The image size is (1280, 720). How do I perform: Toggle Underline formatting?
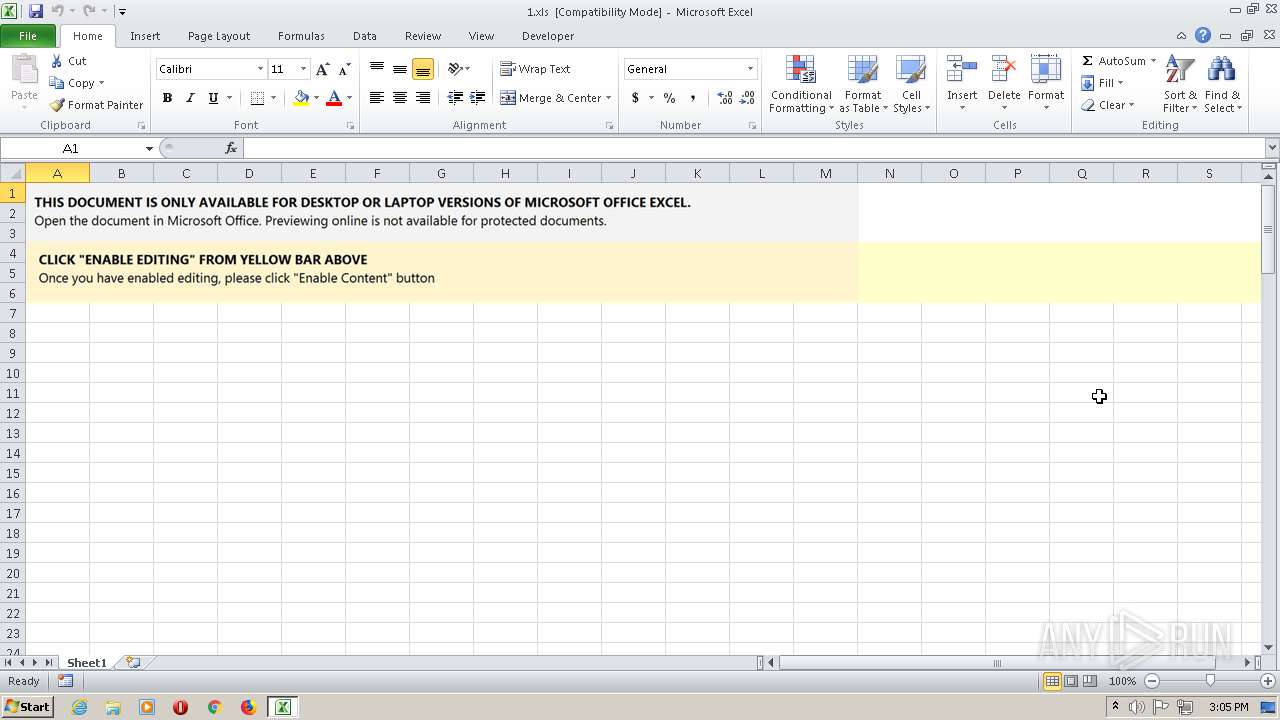coord(213,98)
